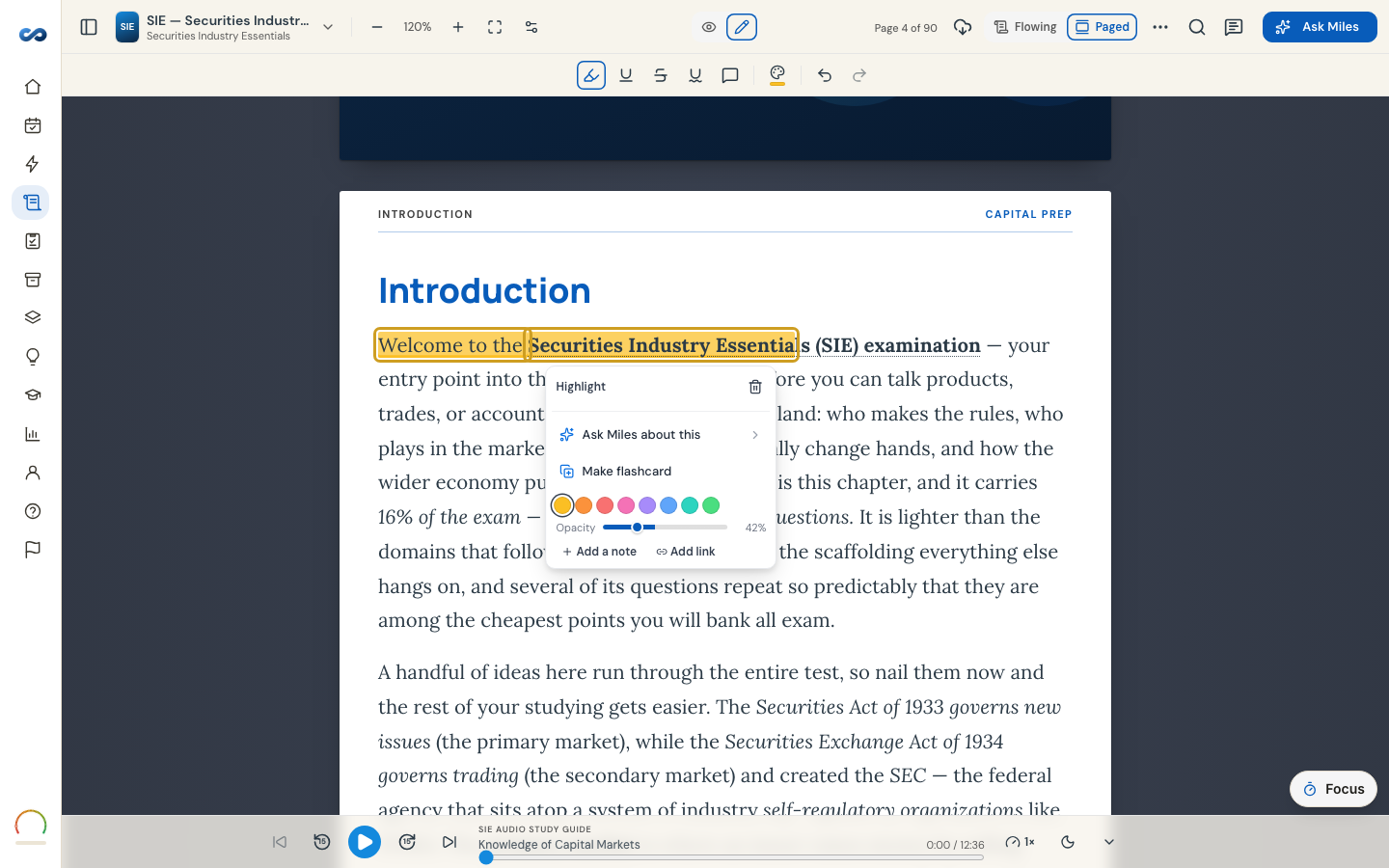1389x868 pixels.
Task: Switch to Flowing layout
Action: point(1025,27)
